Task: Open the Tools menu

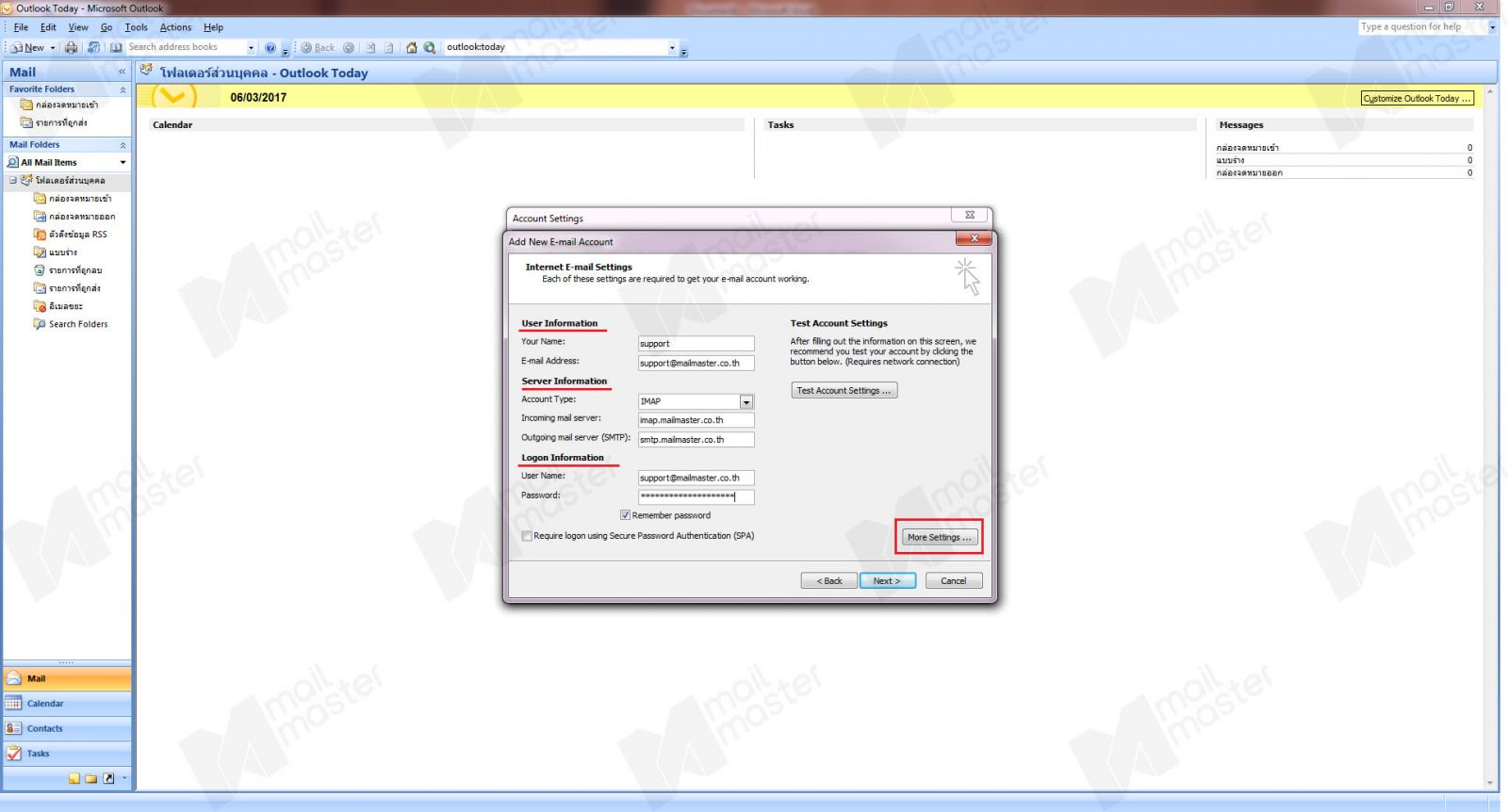Action: [136, 27]
